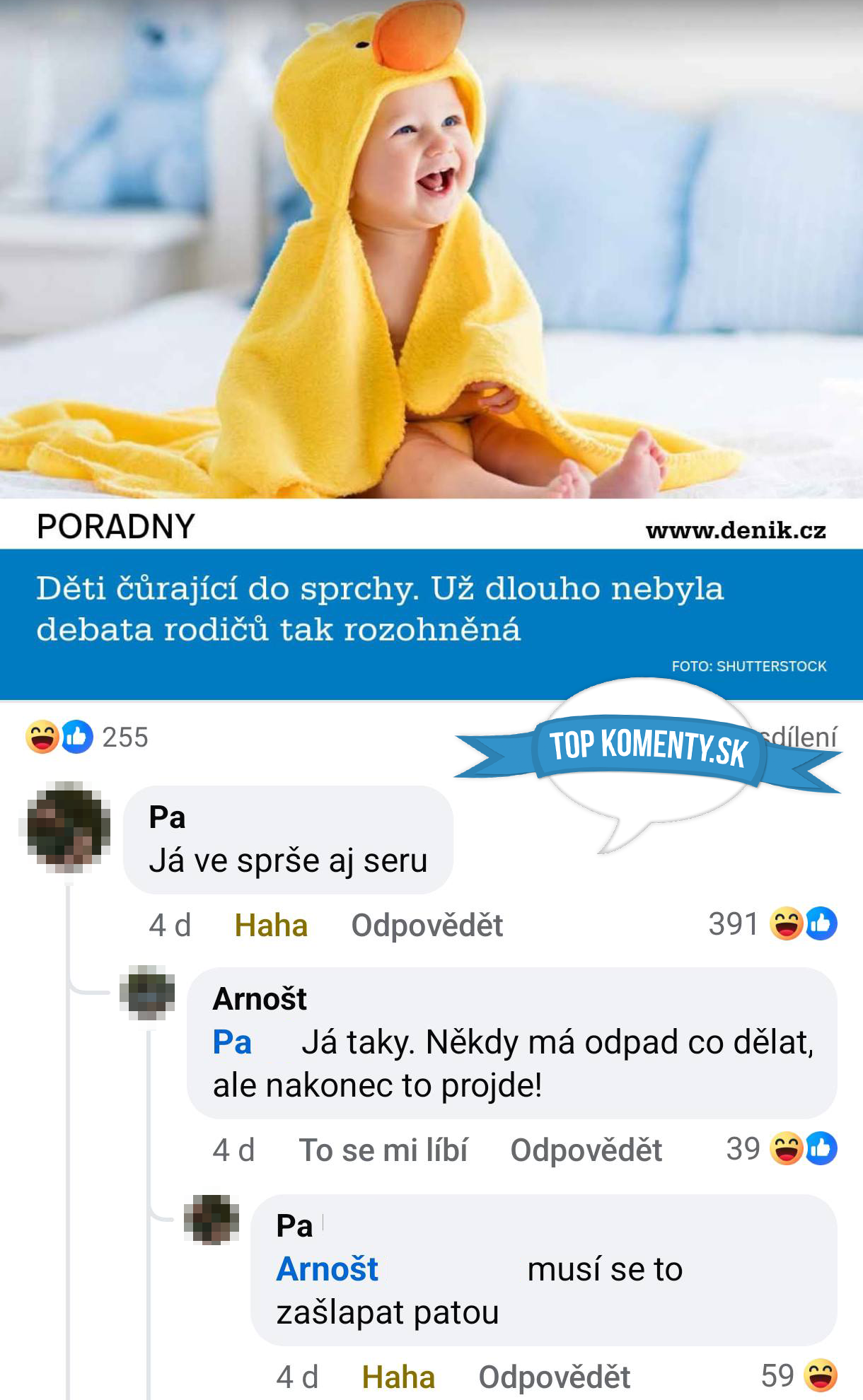The width and height of the screenshot is (863, 1400).
Task: Open laughing emoji beside count 59
Action: point(821,1375)
